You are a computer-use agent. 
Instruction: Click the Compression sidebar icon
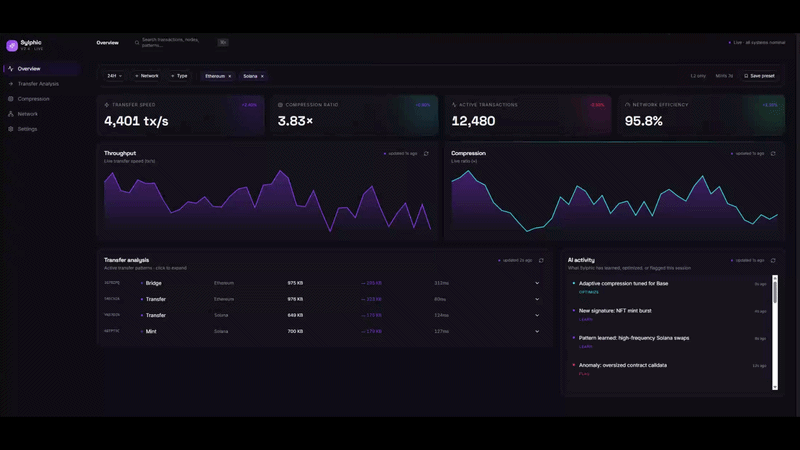tap(10, 98)
